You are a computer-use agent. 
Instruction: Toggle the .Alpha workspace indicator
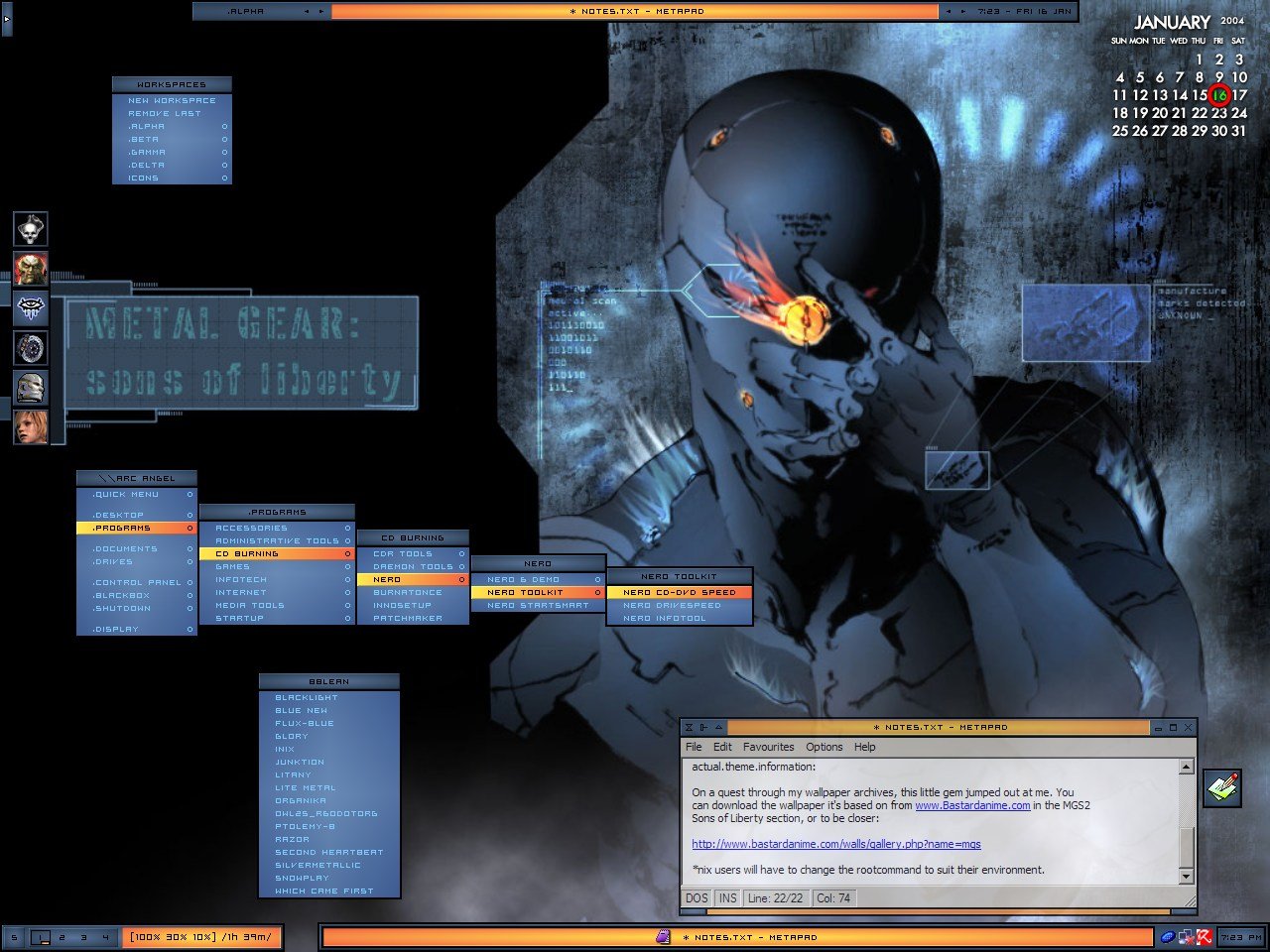click(x=172, y=127)
